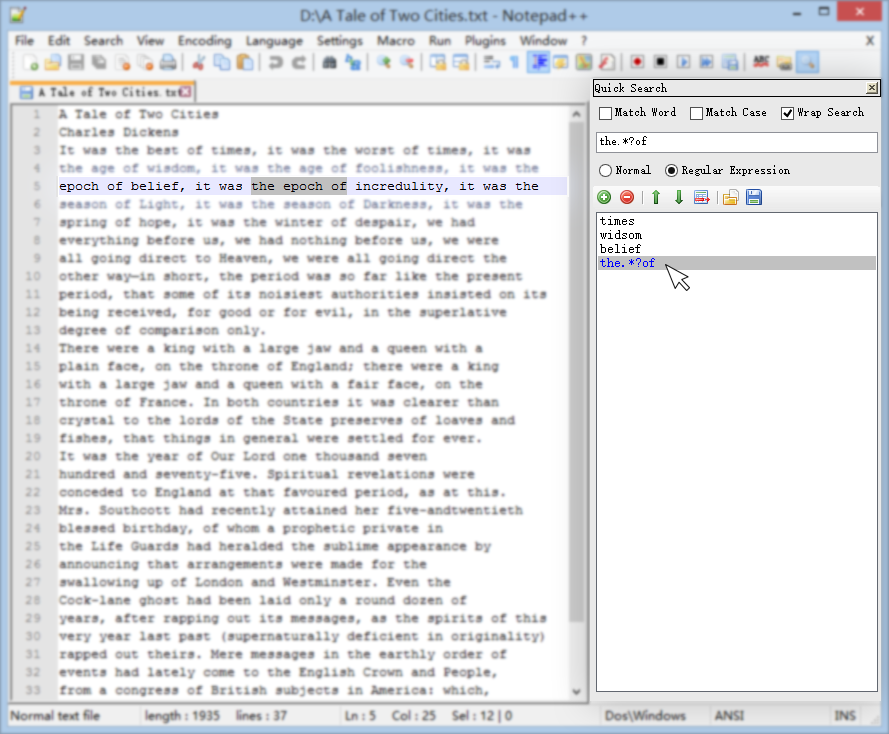This screenshot has height=734, width=889.
Task: Select the Normal search mode
Action: coord(605,169)
